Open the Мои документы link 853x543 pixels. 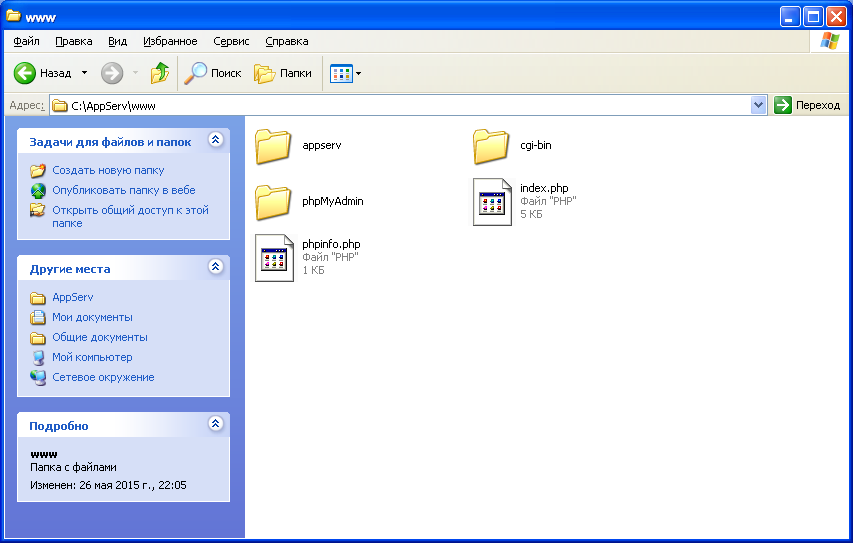coord(92,317)
